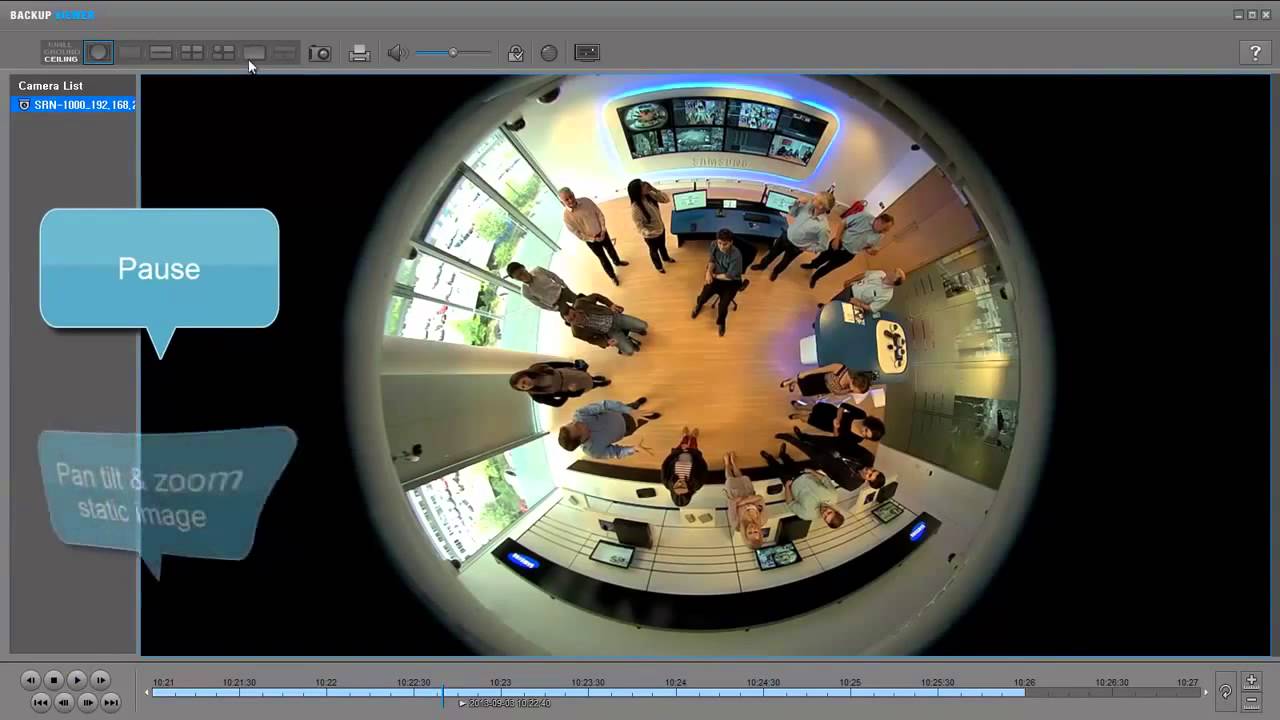The image size is (1280, 720).
Task: Click the volume slider handle
Action: coord(453,52)
